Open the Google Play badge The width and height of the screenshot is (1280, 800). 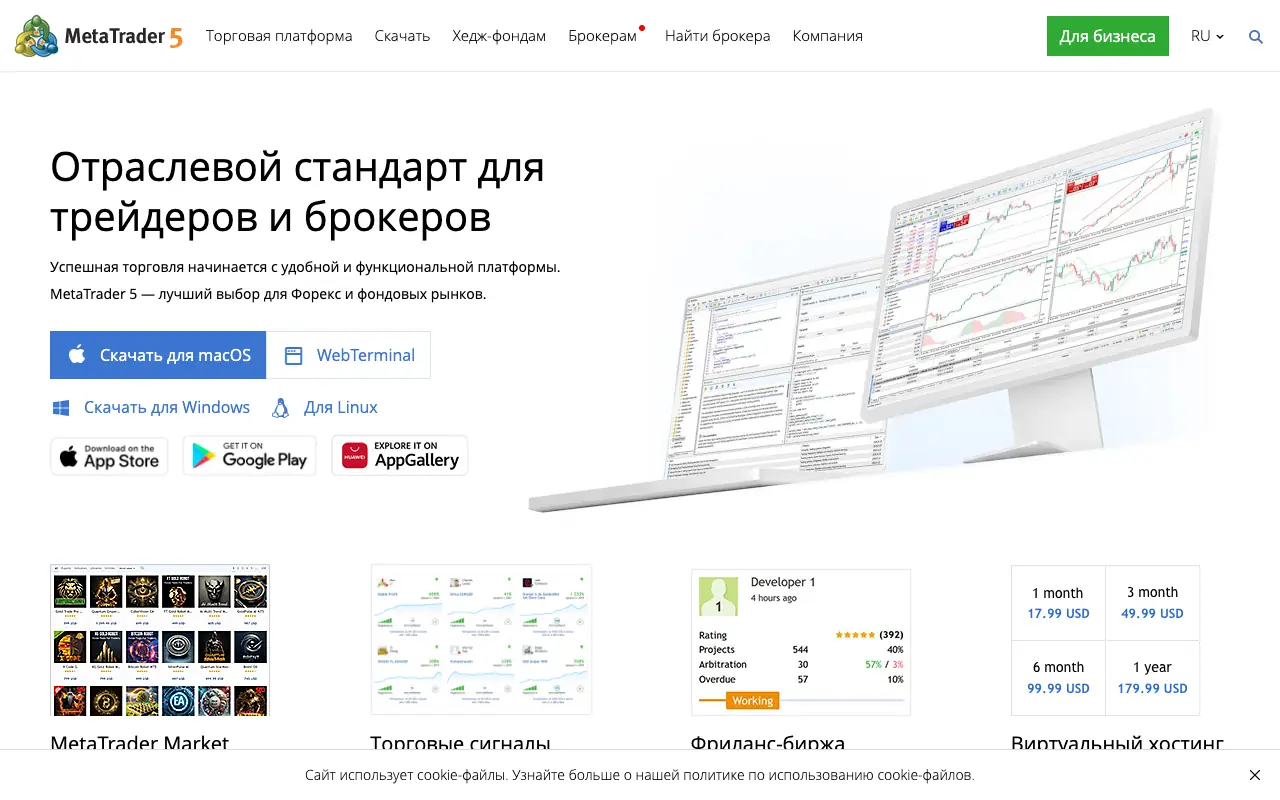250,456
